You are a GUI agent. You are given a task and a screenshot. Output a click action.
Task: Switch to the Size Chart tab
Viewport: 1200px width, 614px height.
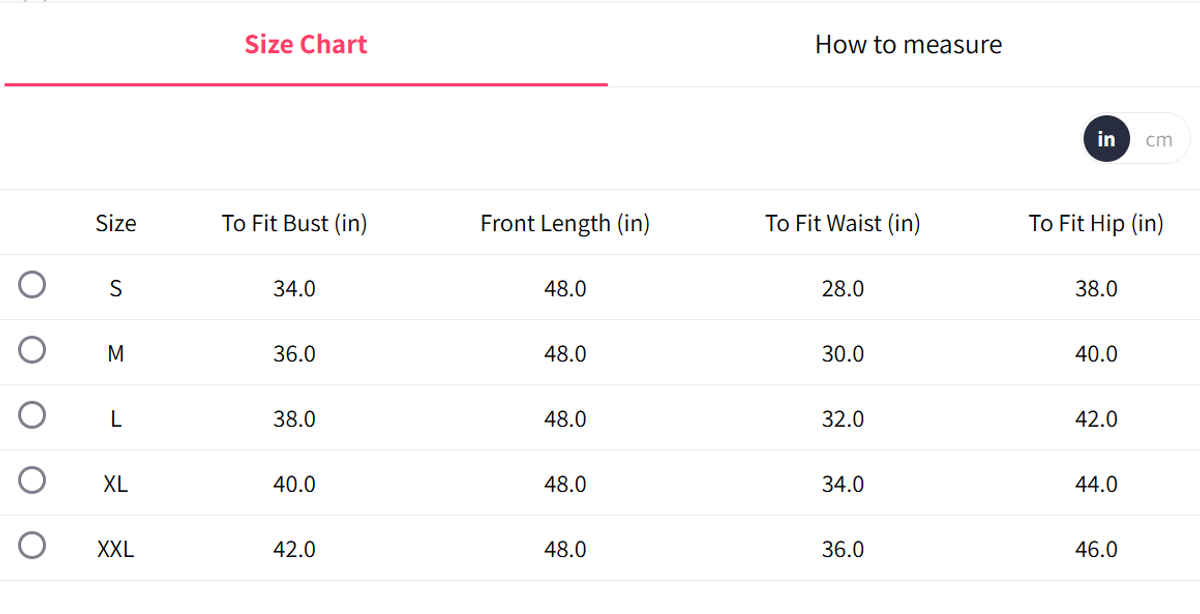(306, 44)
